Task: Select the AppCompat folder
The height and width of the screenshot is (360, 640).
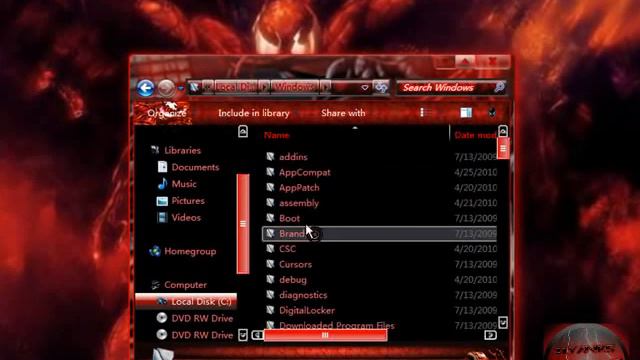Action: (x=304, y=172)
